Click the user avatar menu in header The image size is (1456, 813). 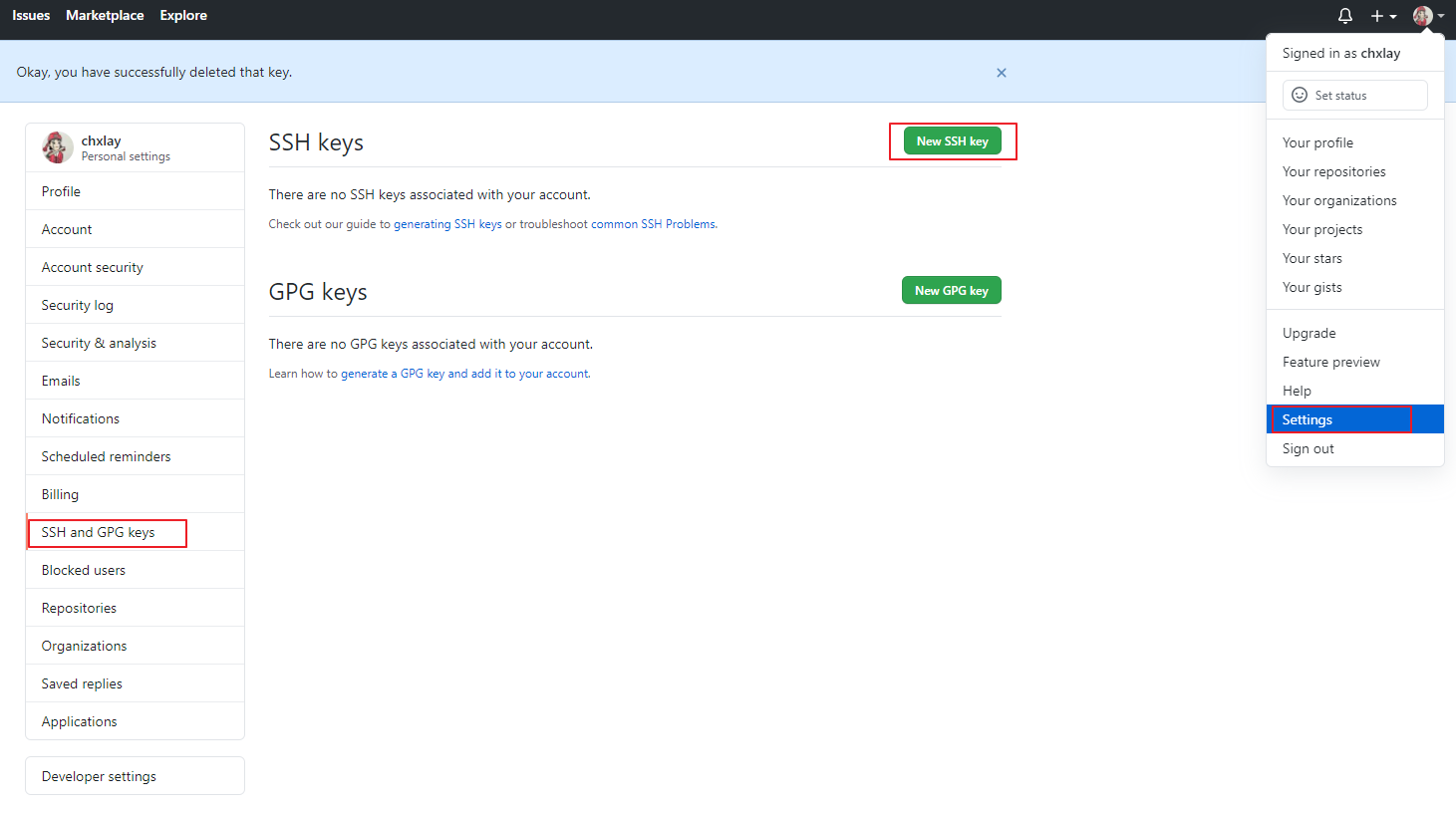[x=1428, y=16]
